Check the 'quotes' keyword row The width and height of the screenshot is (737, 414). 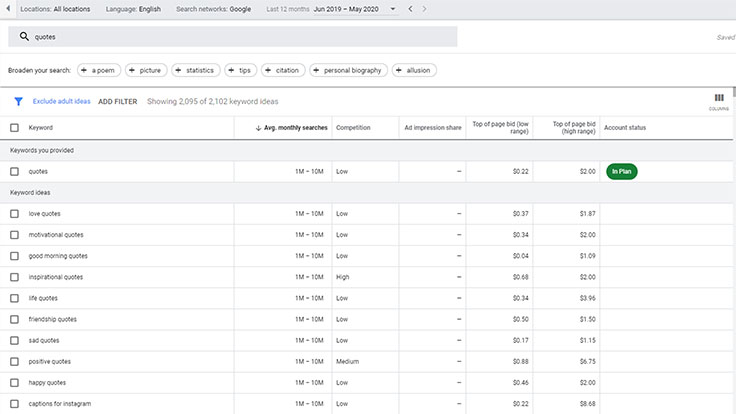coord(15,172)
